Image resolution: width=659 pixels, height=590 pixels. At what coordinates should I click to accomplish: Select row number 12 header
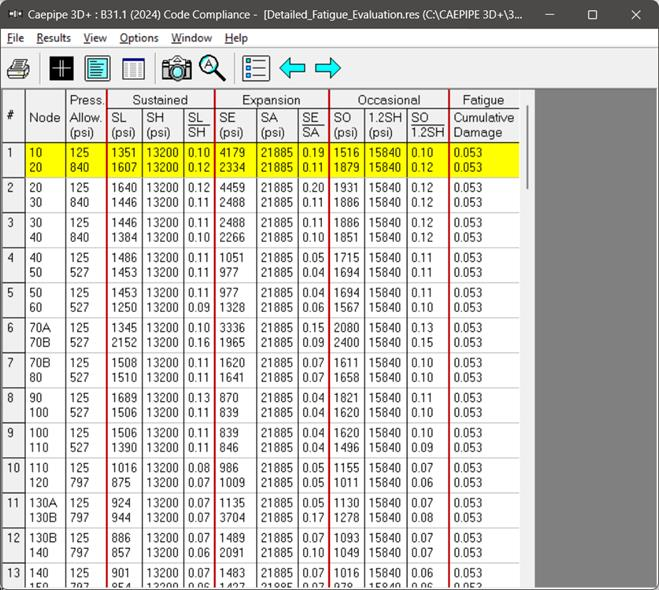[13, 545]
